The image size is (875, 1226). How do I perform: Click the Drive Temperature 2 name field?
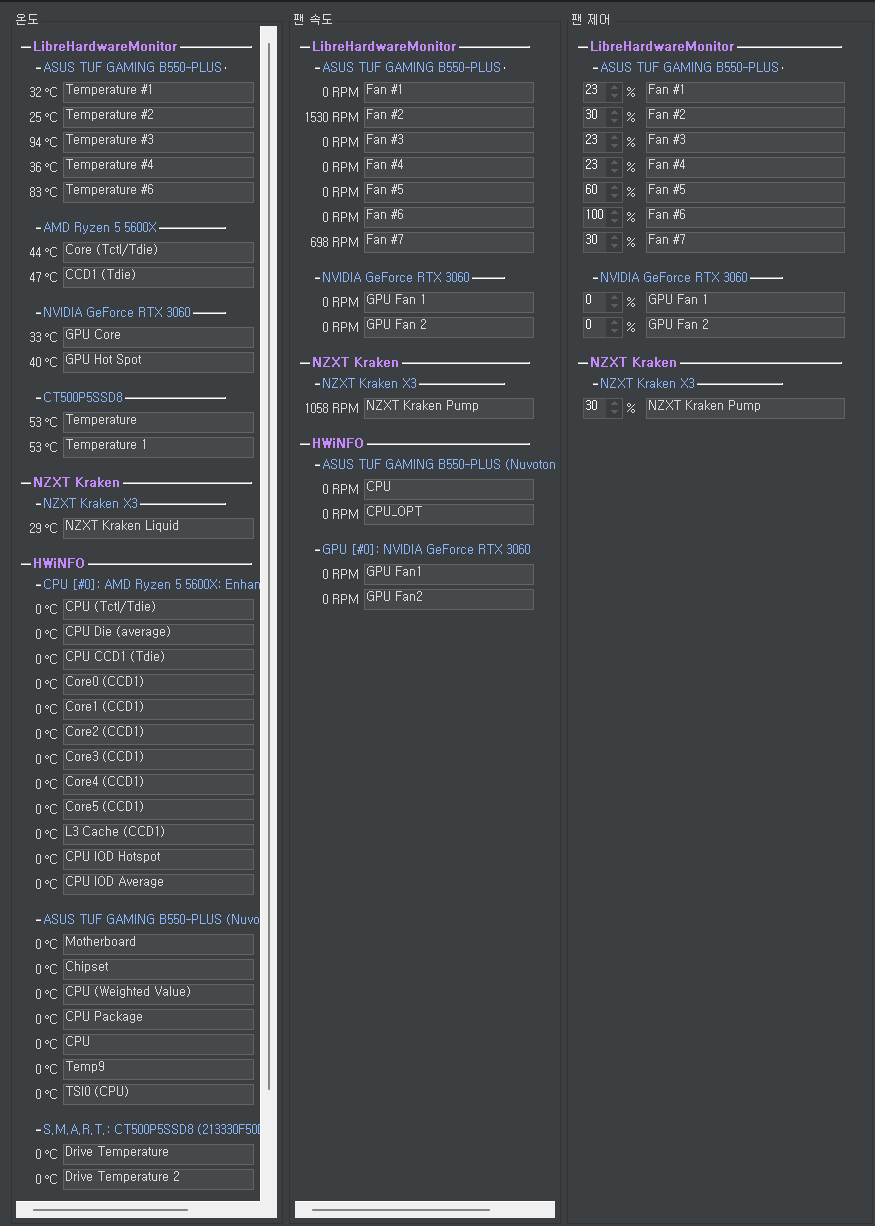pos(158,1179)
